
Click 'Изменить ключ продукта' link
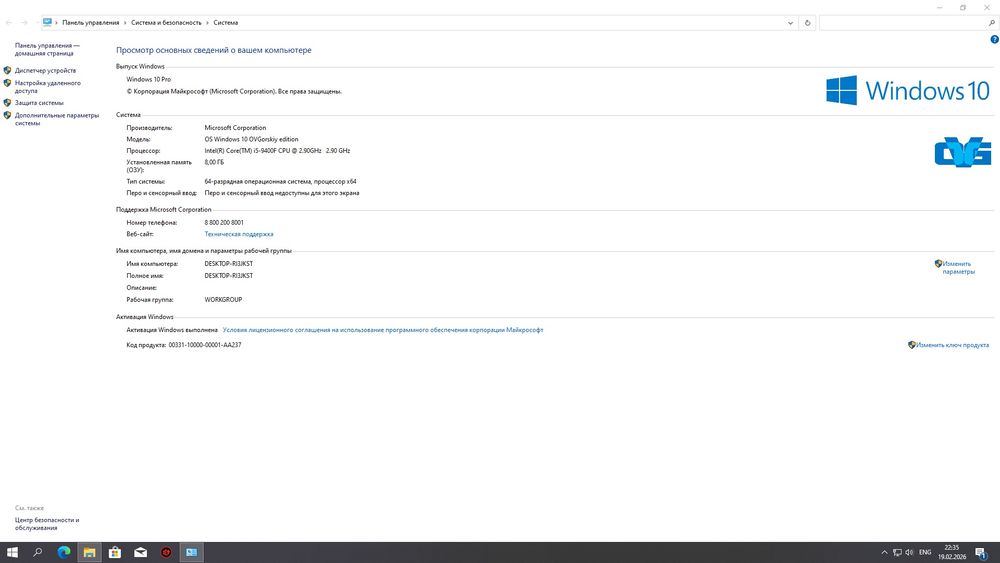952,345
